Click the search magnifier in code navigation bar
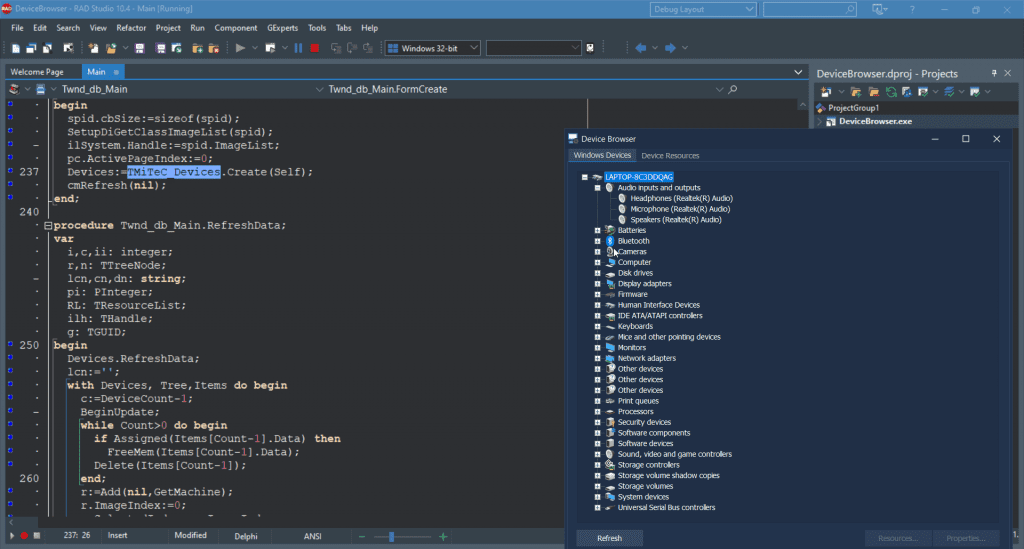Image resolution: width=1024 pixels, height=549 pixels. 733,89
